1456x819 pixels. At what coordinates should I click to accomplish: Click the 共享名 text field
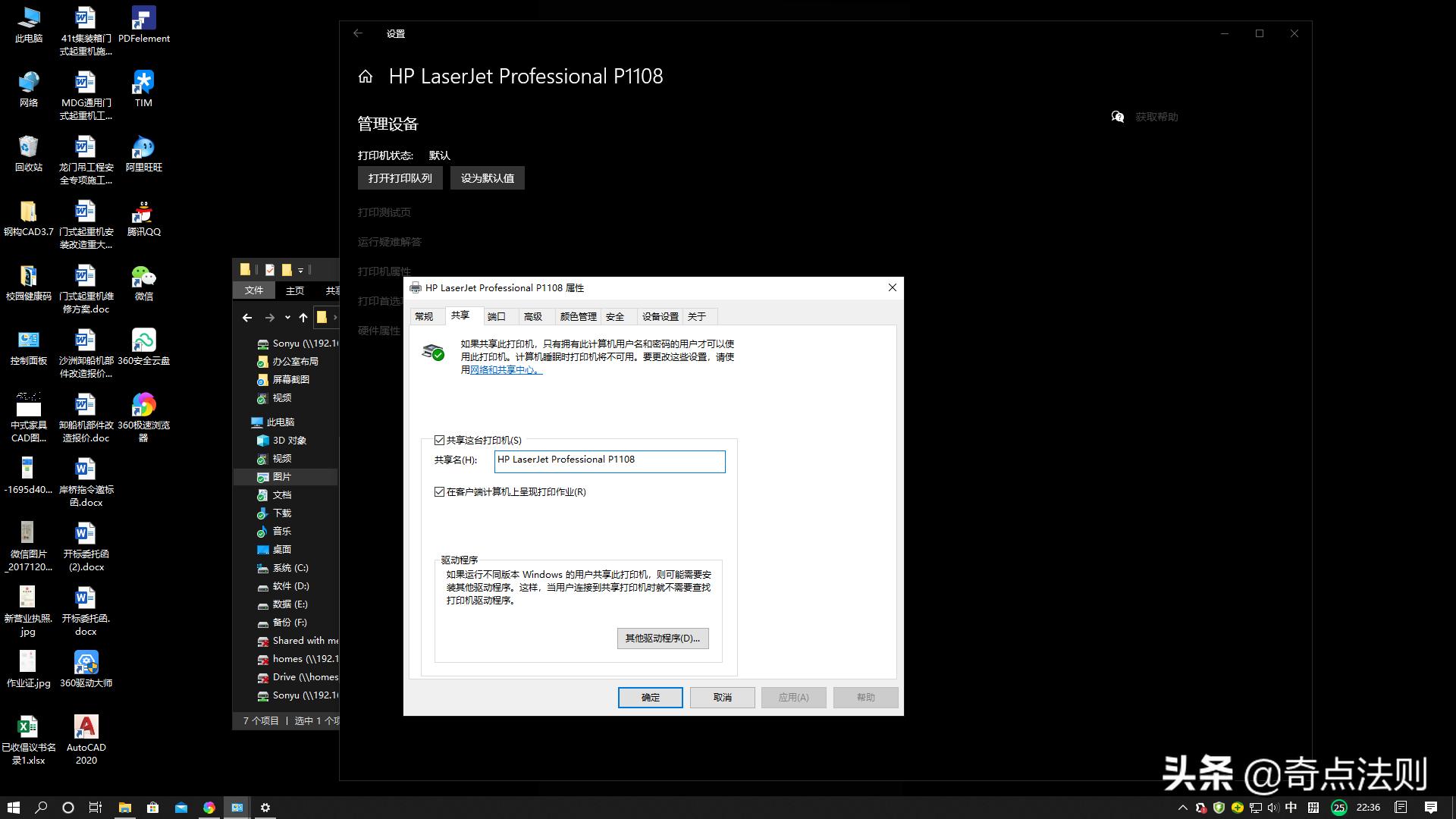[x=609, y=460]
